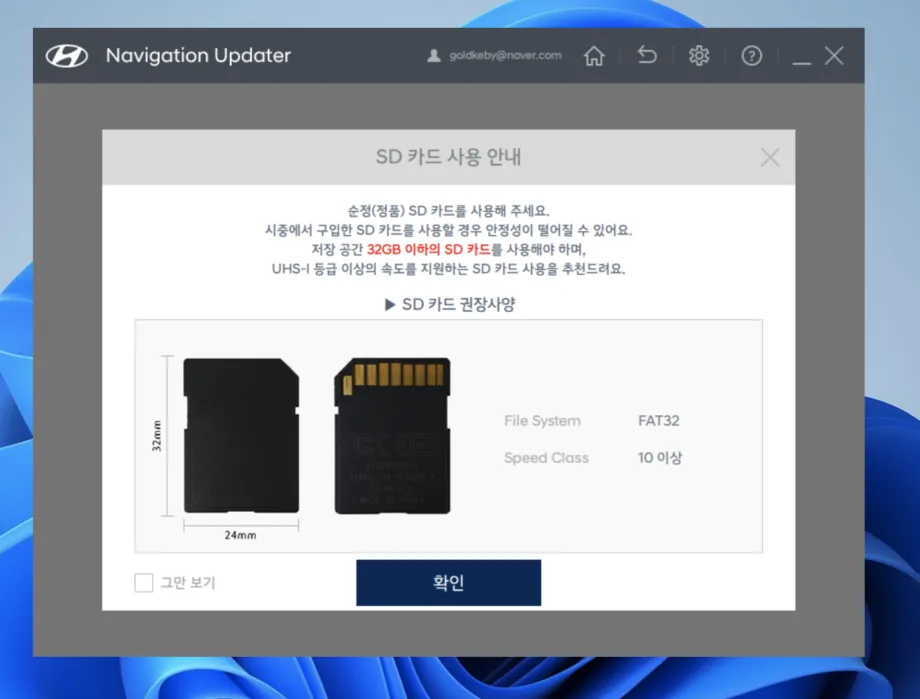Close the SD 카드 사용 안내 dialog
The height and width of the screenshot is (699, 920).
[770, 157]
